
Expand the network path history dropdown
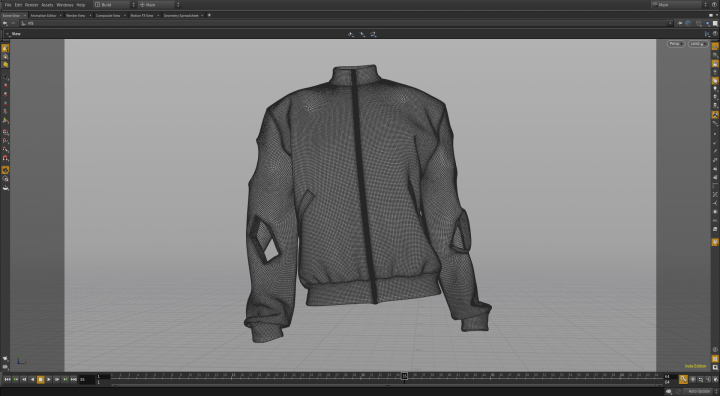coord(670,23)
